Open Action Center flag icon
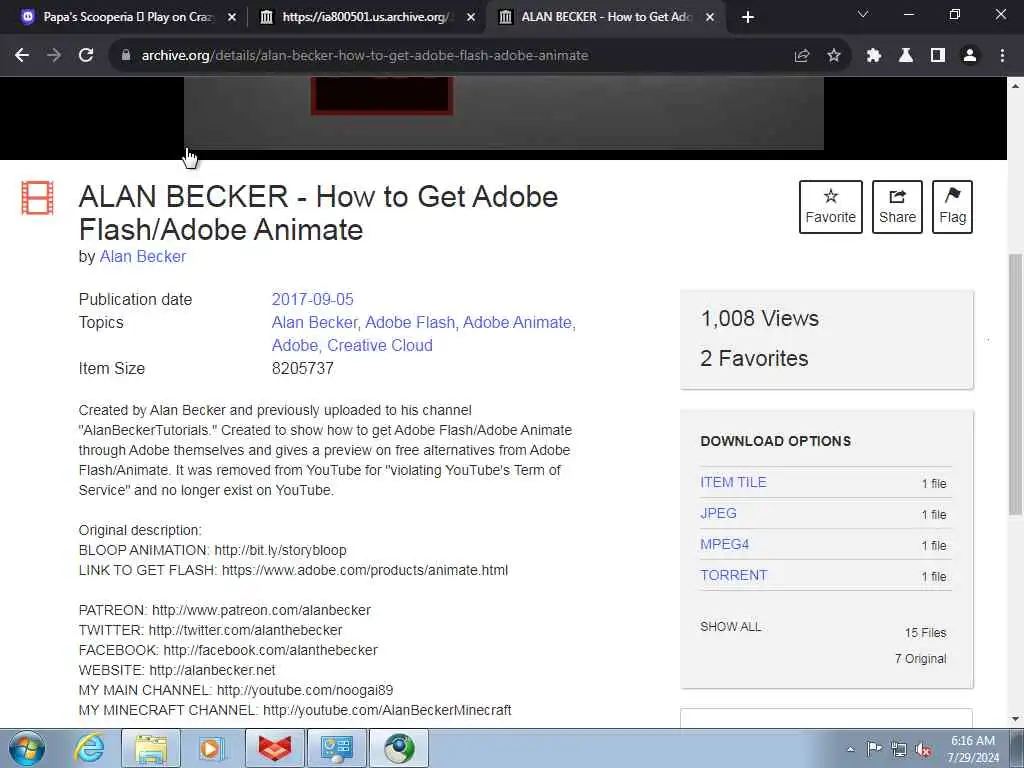This screenshot has width=1024, height=768. click(x=874, y=748)
